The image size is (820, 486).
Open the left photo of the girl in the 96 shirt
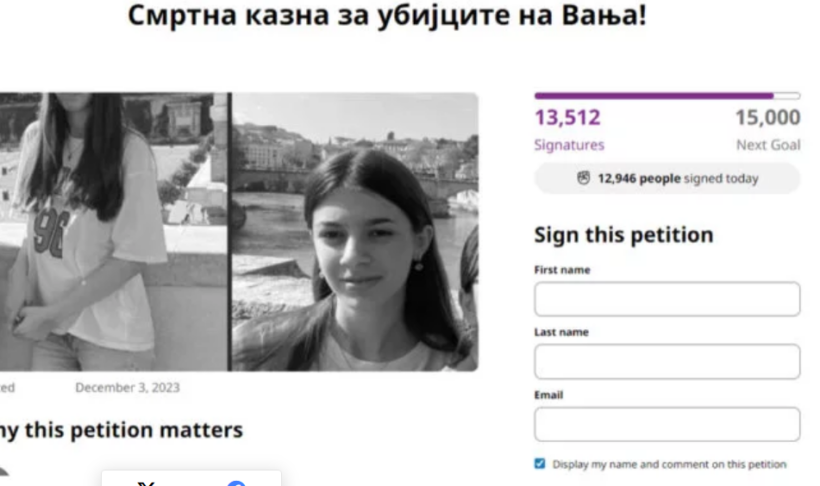point(113,232)
